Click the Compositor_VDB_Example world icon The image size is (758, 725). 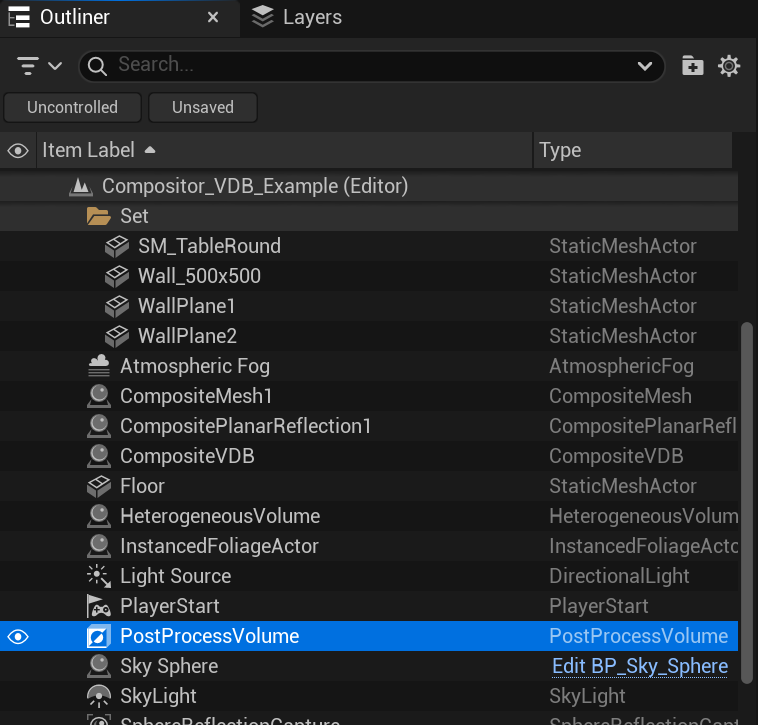(x=81, y=186)
